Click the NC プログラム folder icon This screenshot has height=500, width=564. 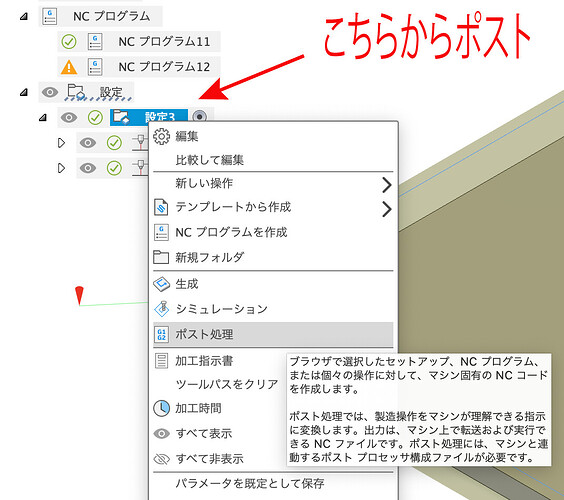[x=50, y=16]
